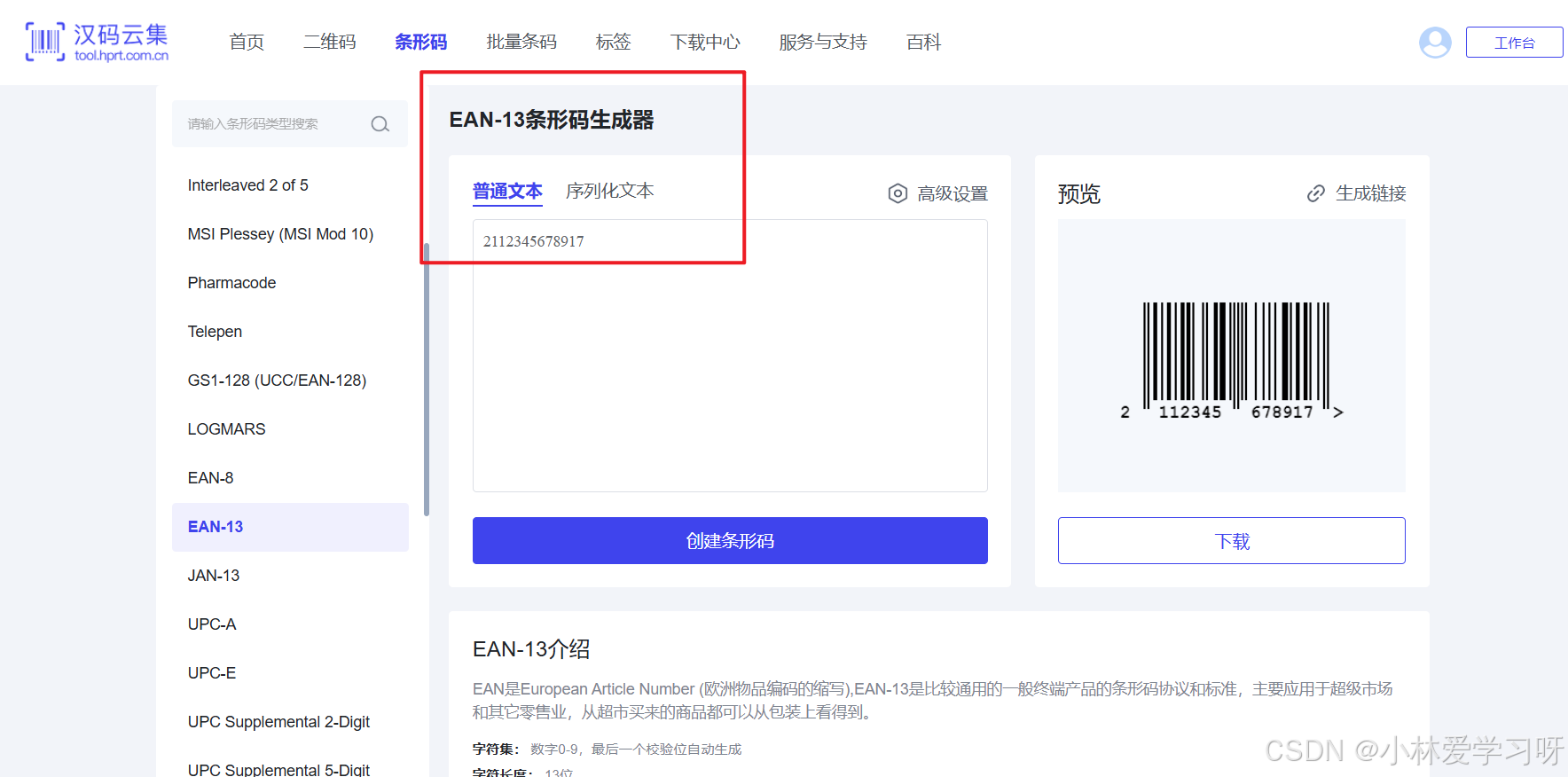The width and height of the screenshot is (1568, 777).
Task: Select MSI Plessey (MSI Mod 10)
Action: point(290,234)
